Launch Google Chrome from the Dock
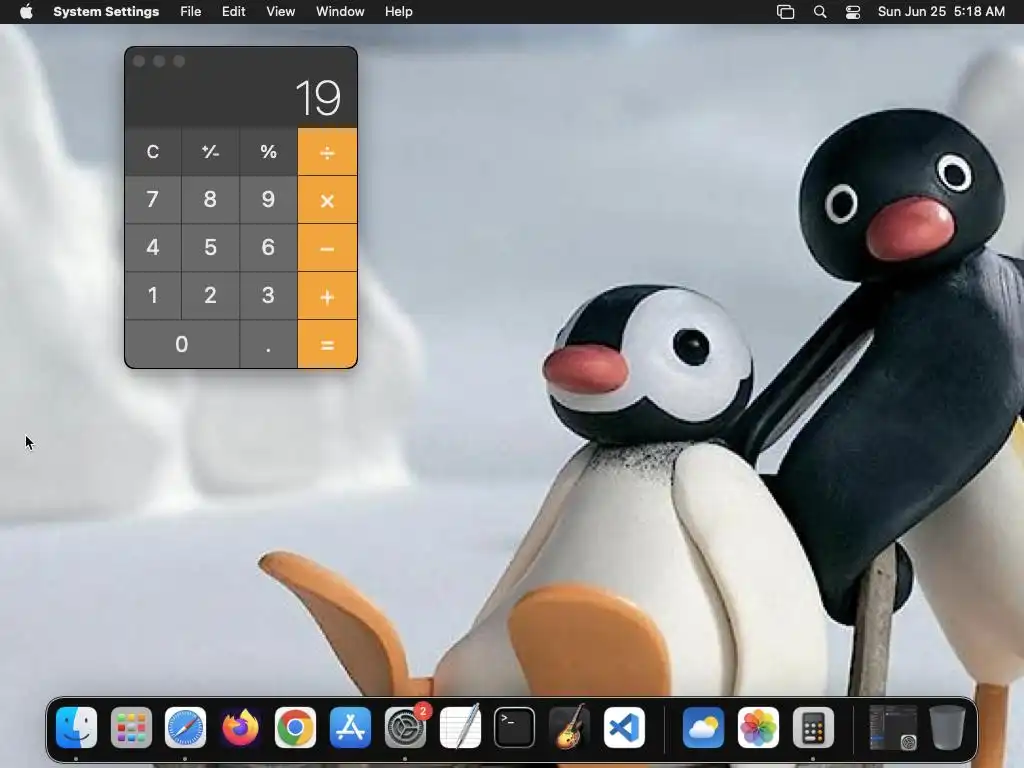Image resolution: width=1024 pixels, height=768 pixels. coord(295,728)
